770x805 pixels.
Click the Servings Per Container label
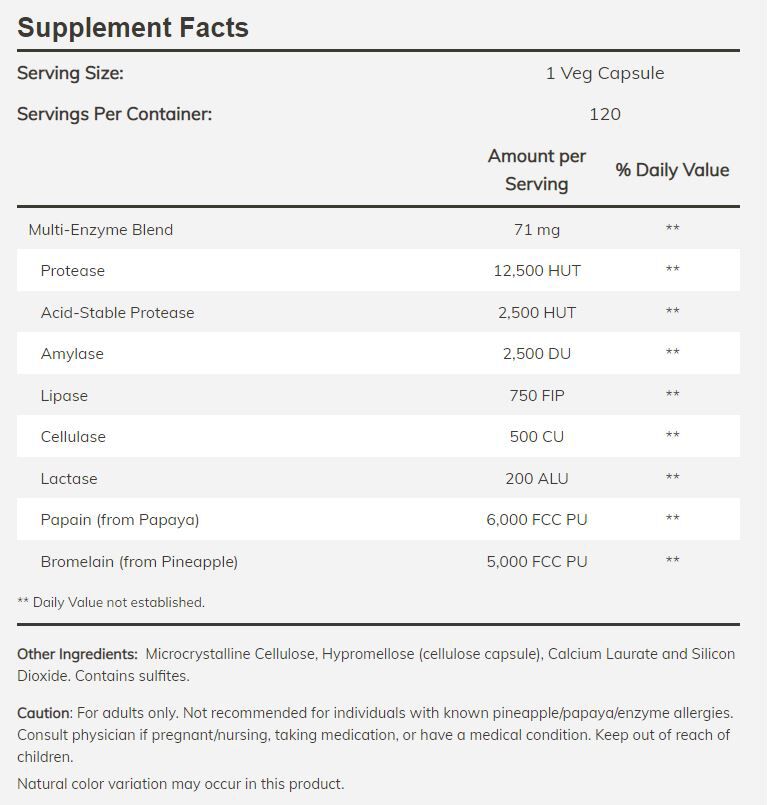point(114,114)
